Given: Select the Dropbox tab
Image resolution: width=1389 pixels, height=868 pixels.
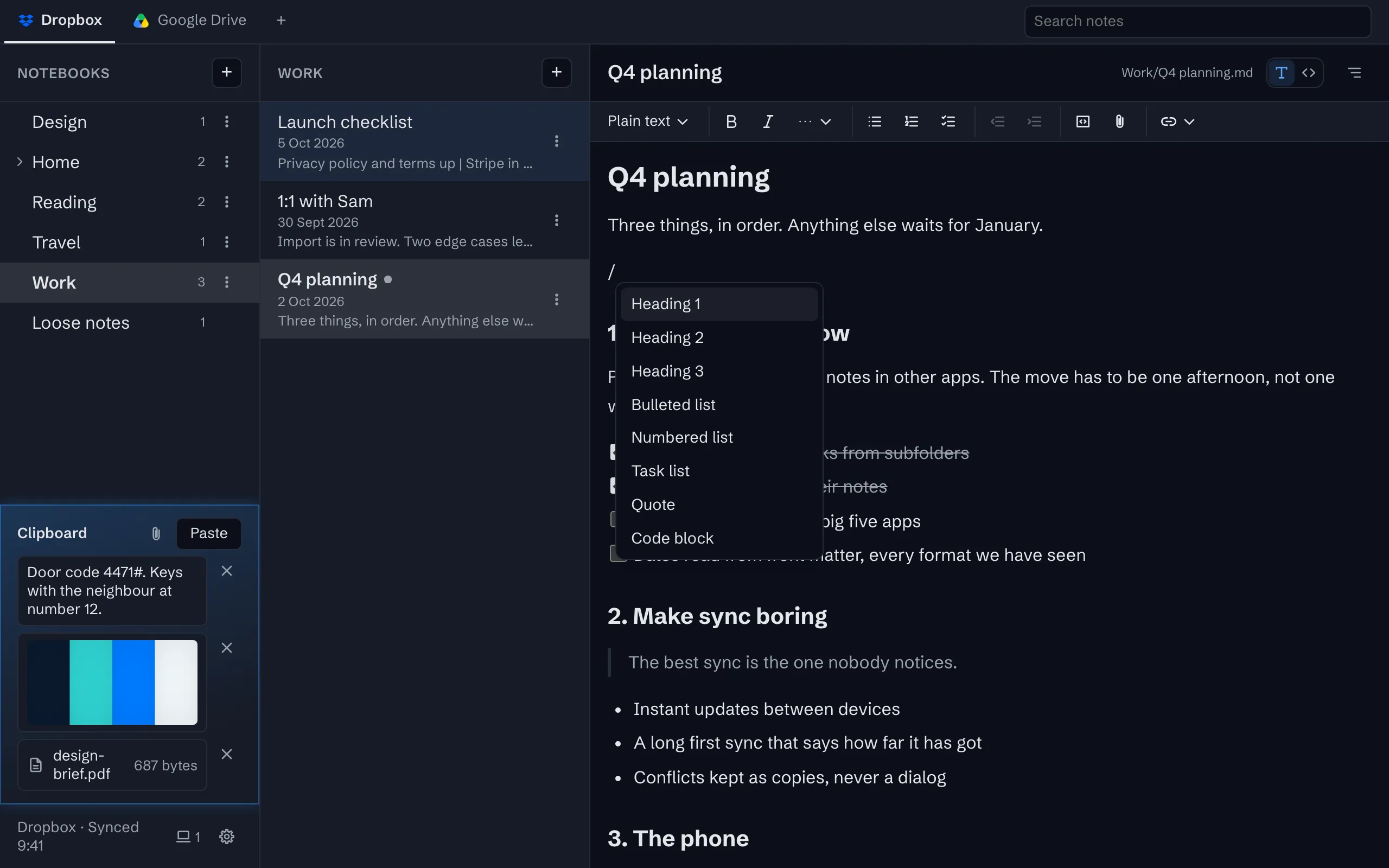Looking at the screenshot, I should click(x=60, y=21).
